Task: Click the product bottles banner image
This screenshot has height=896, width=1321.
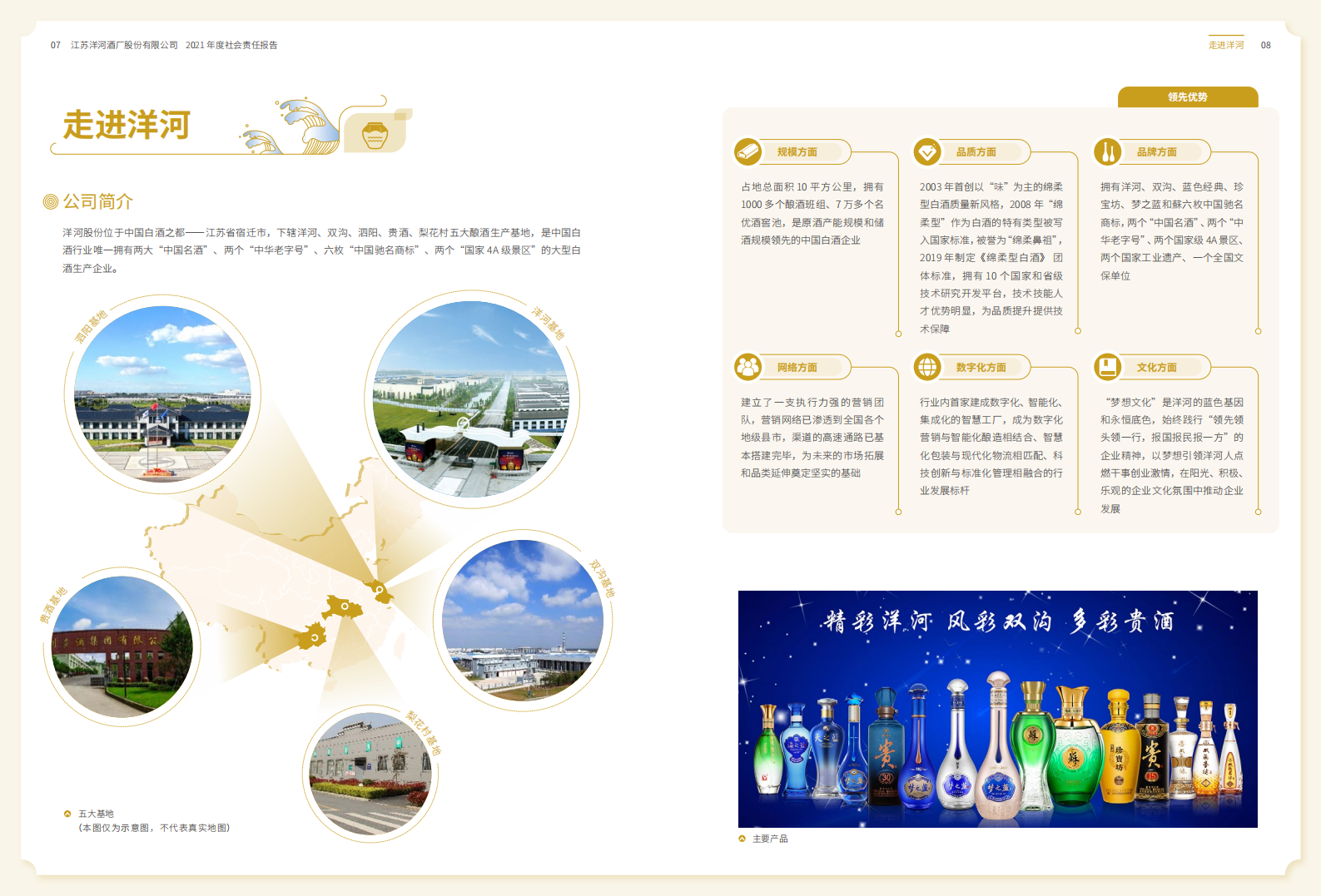Action: pos(997,709)
